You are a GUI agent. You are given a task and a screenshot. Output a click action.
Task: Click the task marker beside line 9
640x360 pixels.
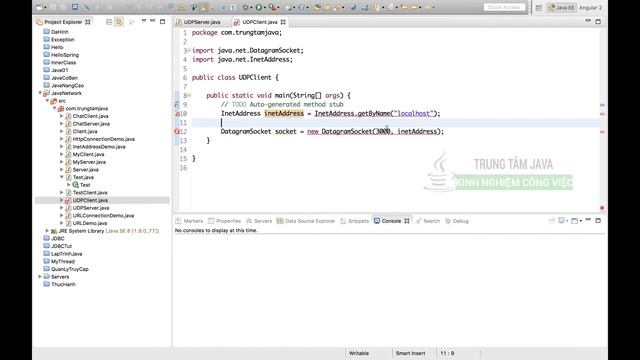pyautogui.click(x=177, y=104)
